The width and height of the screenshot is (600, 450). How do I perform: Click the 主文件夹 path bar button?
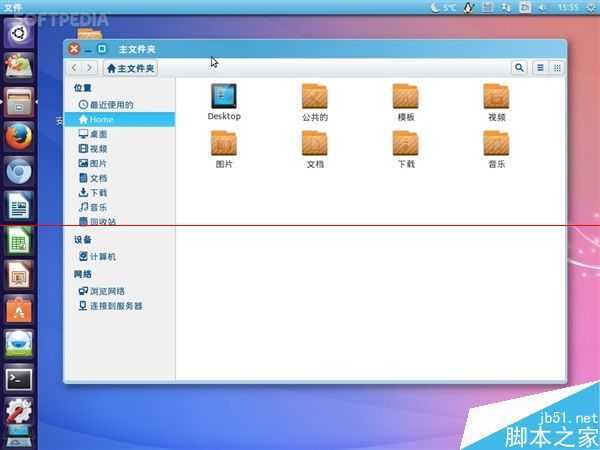click(x=130, y=68)
